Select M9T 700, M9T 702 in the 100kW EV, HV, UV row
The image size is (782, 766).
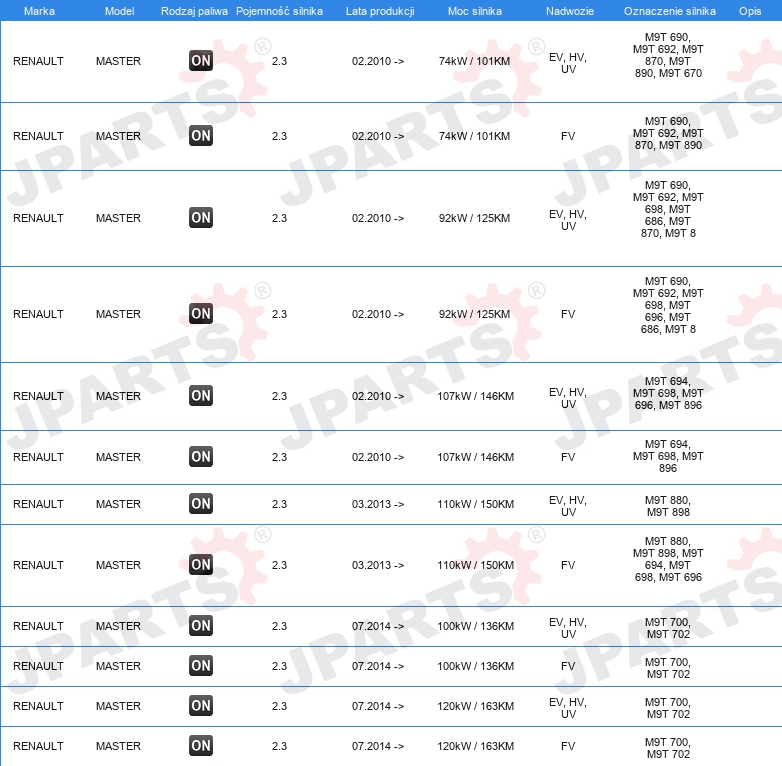tap(668, 628)
